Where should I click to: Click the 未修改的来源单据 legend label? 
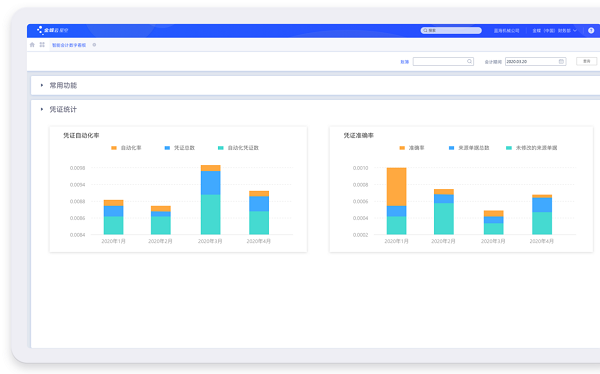coord(536,148)
